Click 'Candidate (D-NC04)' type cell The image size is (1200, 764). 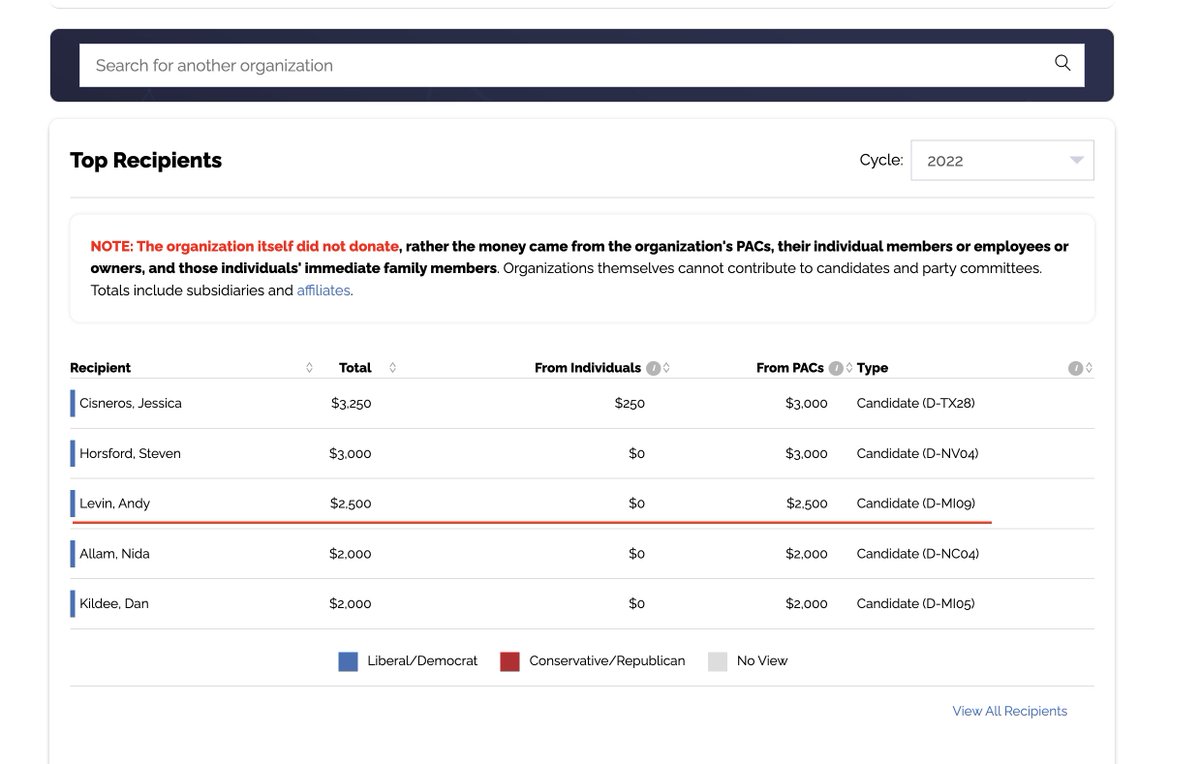coord(918,553)
